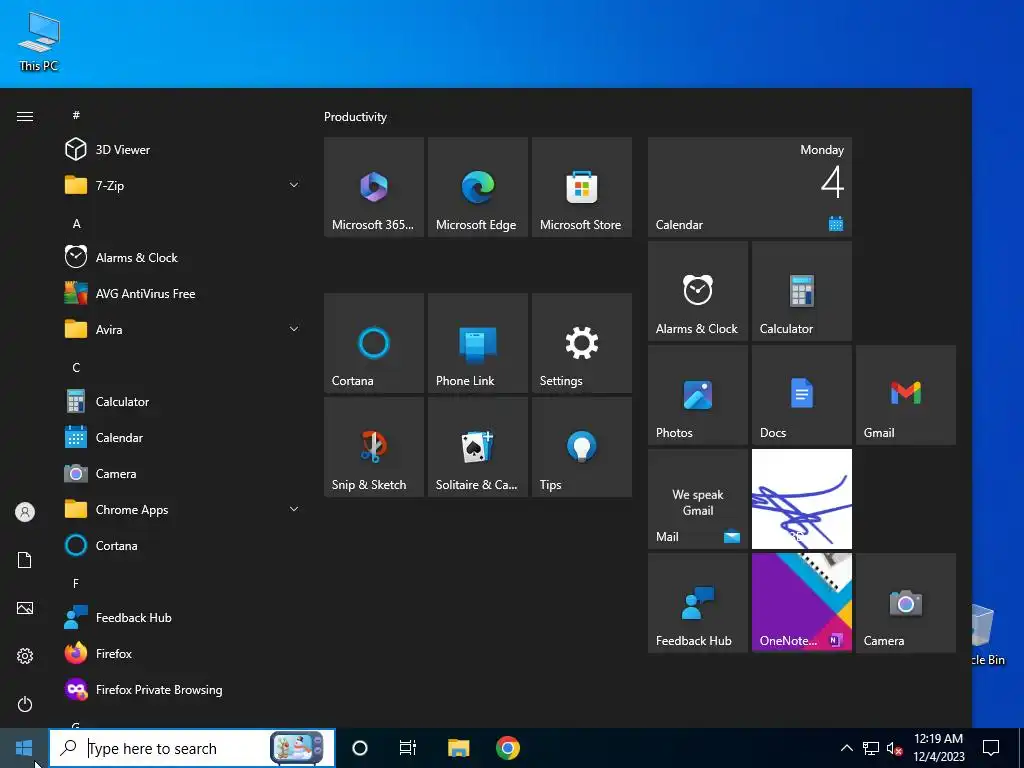Select This PC desktop icon
The width and height of the screenshot is (1024, 768).
39,41
